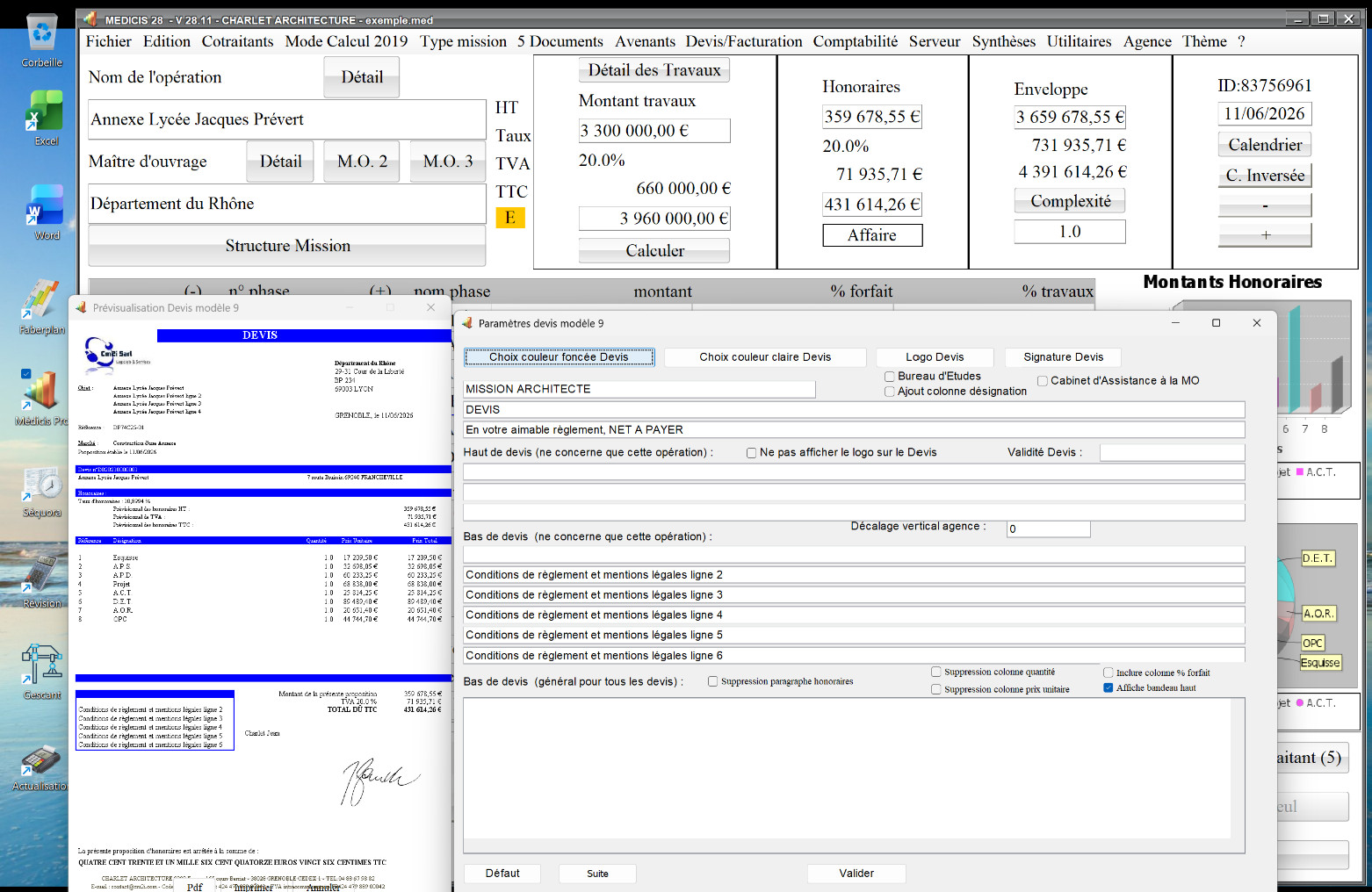This screenshot has width=1372, height=892.
Task: Tick the Ajout colonne désignation checkbox
Action: click(x=890, y=392)
